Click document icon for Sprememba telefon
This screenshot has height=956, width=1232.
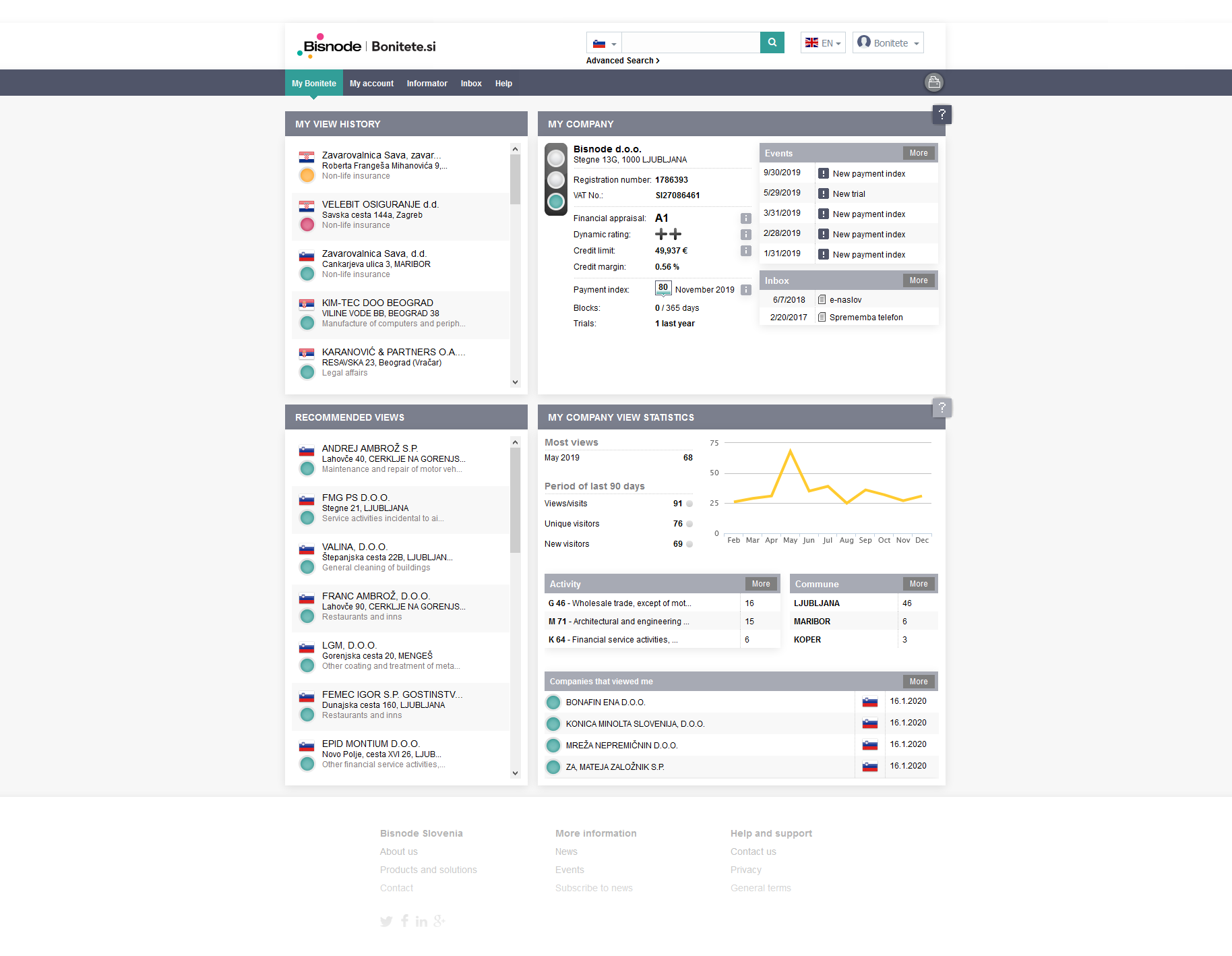tap(822, 317)
